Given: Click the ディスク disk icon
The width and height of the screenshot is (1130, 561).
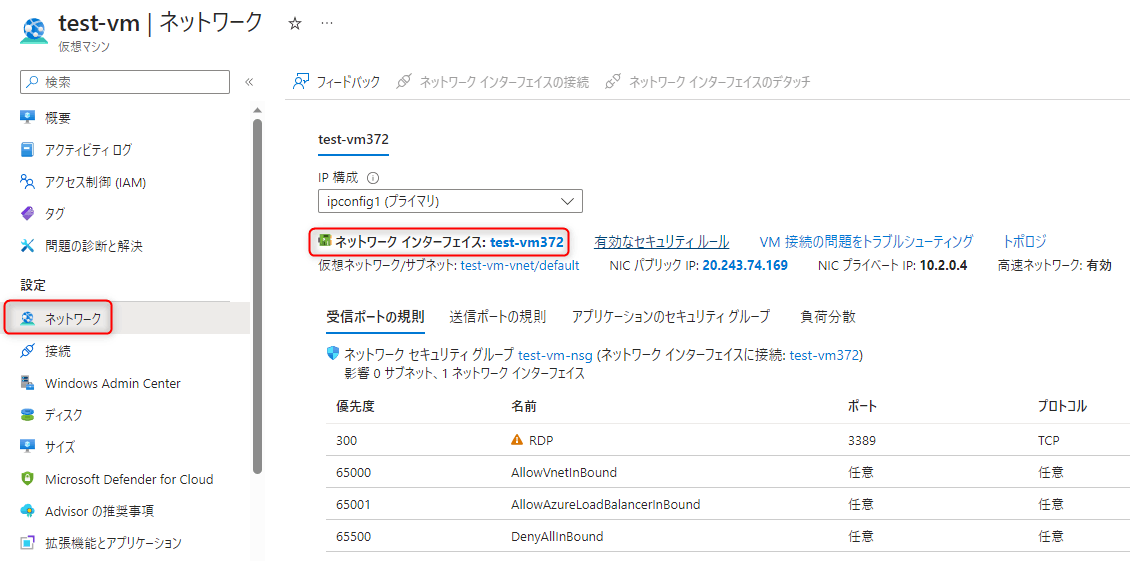Looking at the screenshot, I should [x=27, y=415].
